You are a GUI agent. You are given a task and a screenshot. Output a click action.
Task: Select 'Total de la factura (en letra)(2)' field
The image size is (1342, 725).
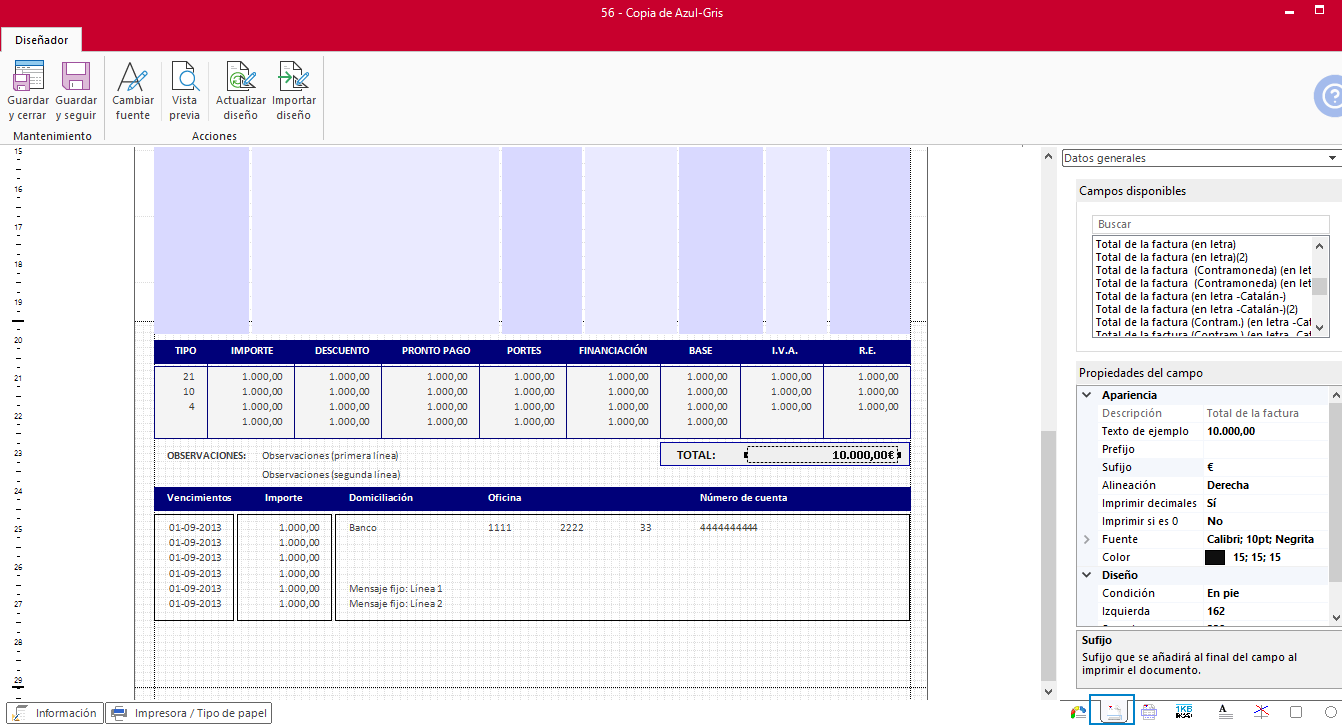click(x=1171, y=257)
